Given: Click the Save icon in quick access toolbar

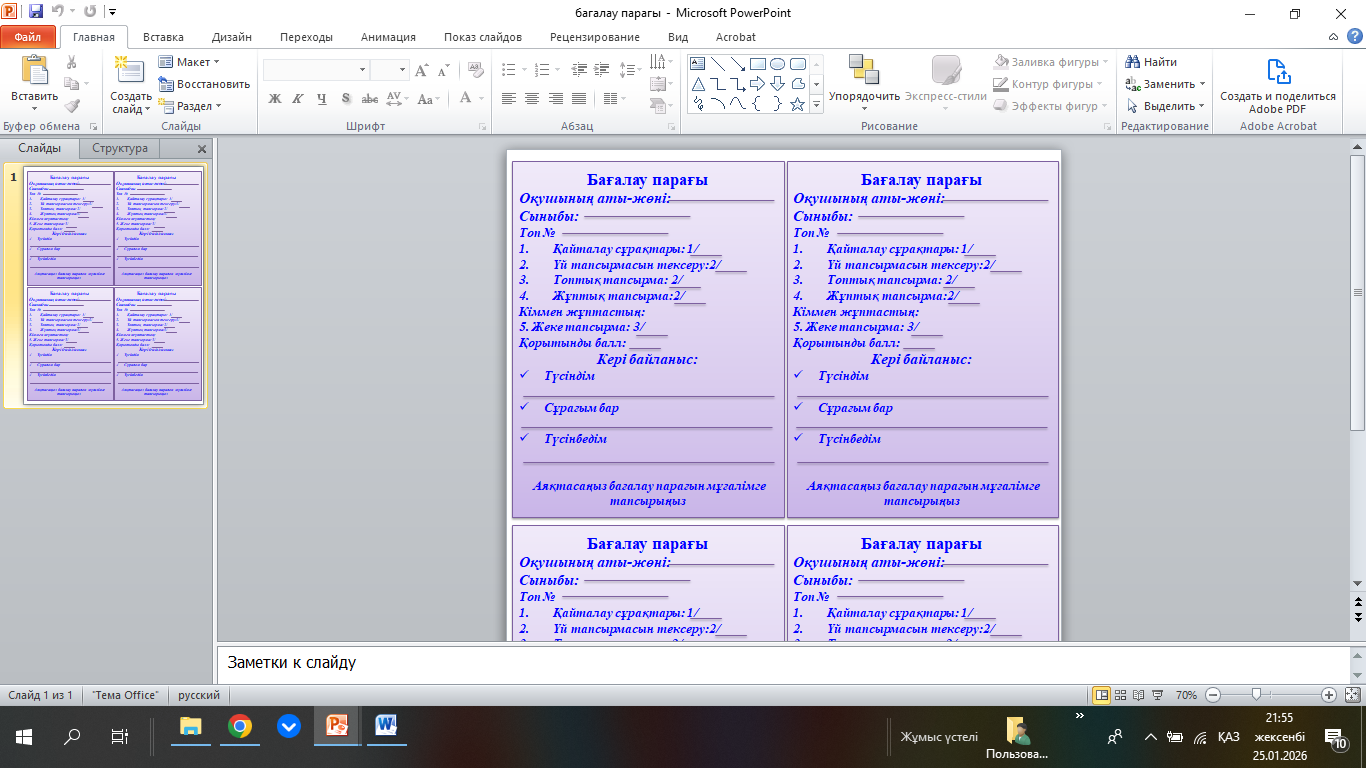Looking at the screenshot, I should (x=36, y=13).
